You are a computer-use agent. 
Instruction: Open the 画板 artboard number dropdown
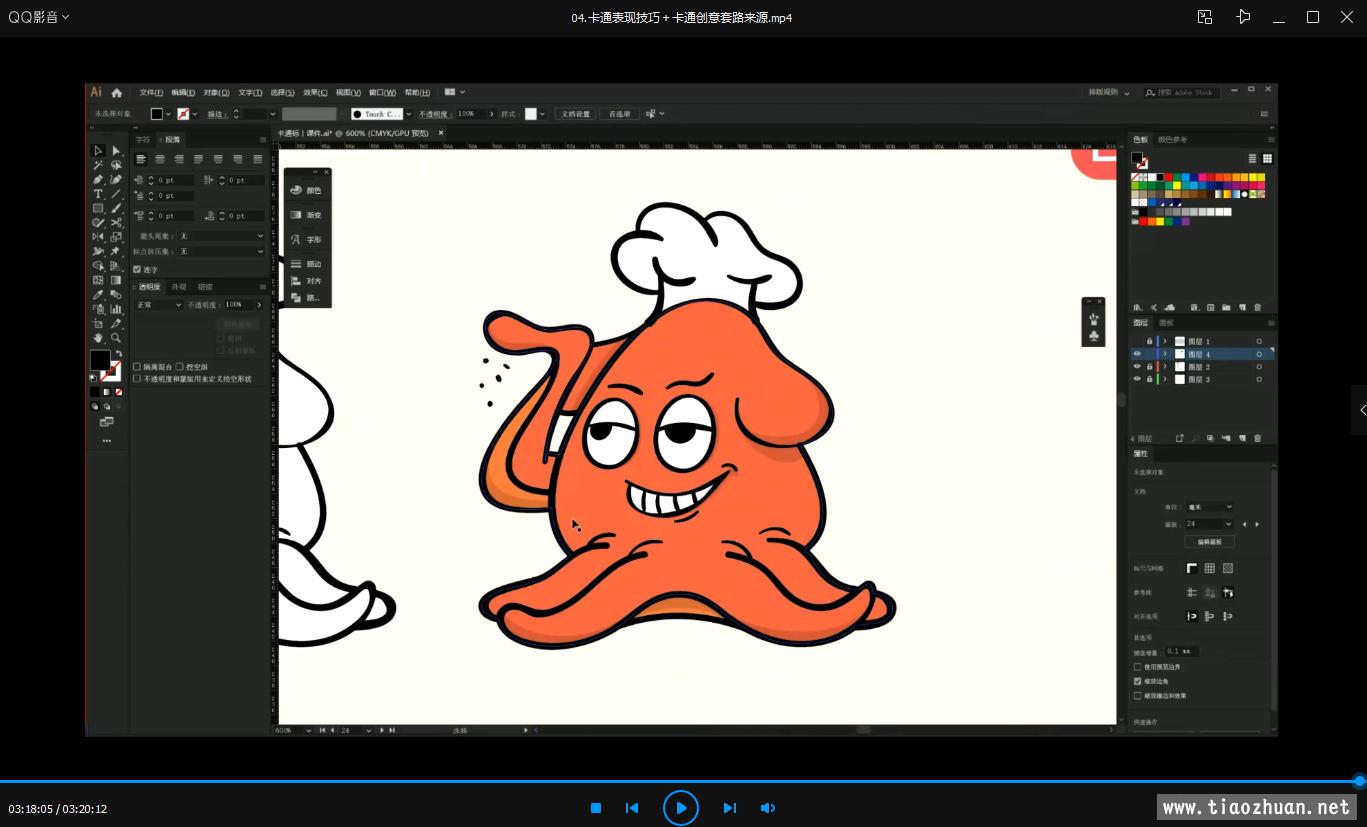(1210, 524)
